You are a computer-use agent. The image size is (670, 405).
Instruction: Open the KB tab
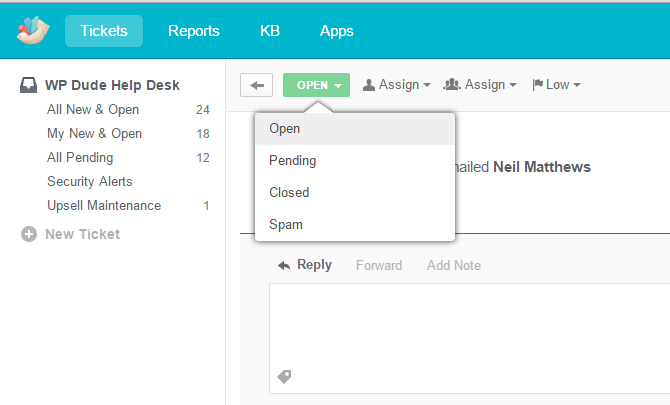270,31
